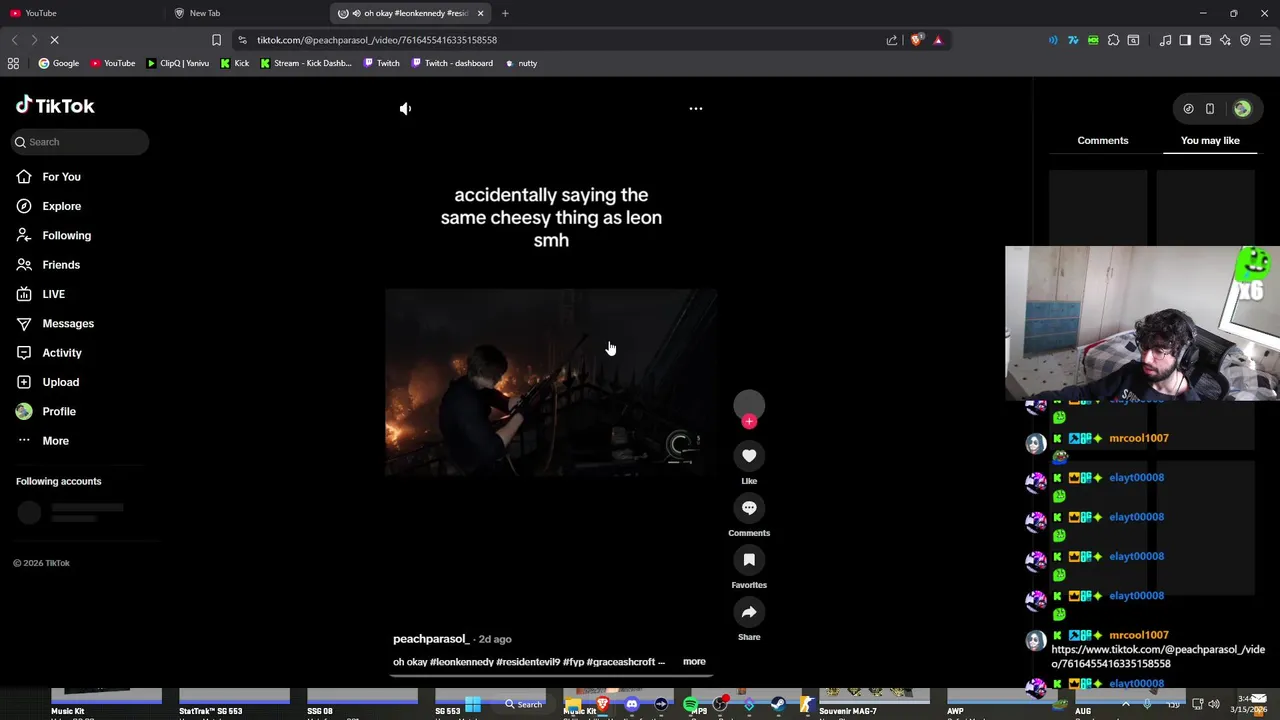Bookmark this page in the address bar

pyautogui.click(x=216, y=40)
